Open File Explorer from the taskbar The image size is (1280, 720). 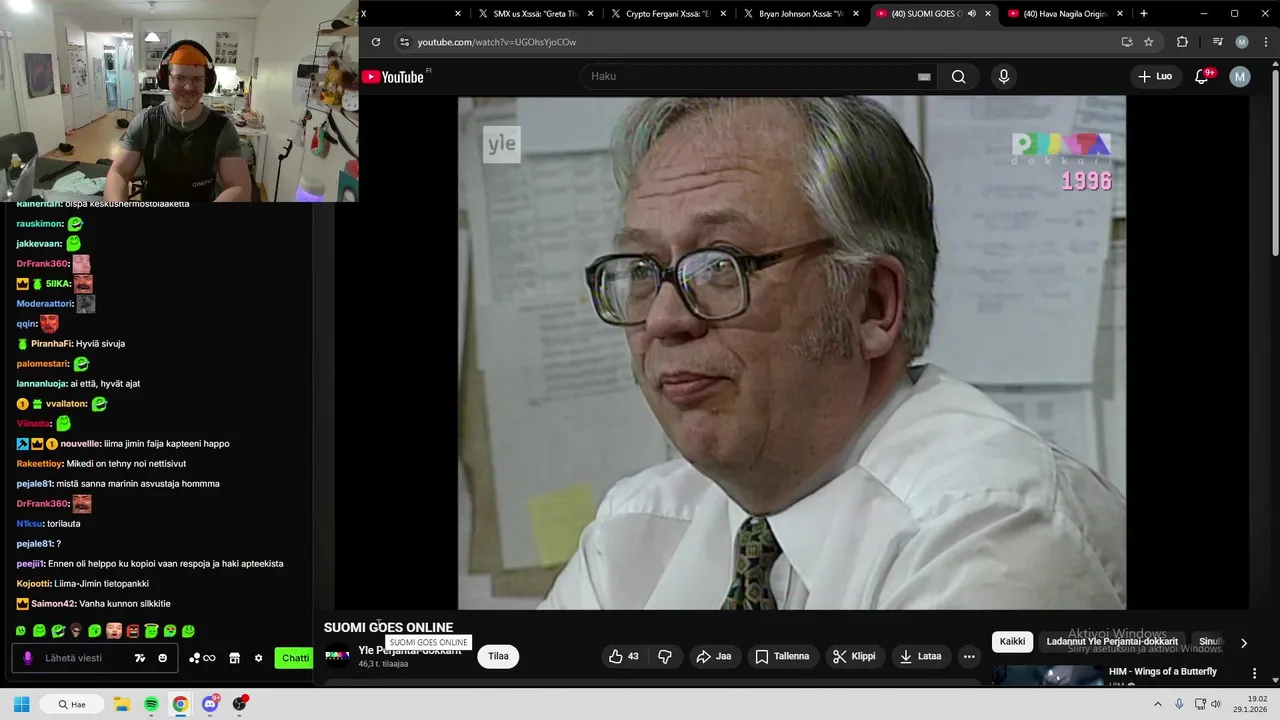pyautogui.click(x=122, y=704)
